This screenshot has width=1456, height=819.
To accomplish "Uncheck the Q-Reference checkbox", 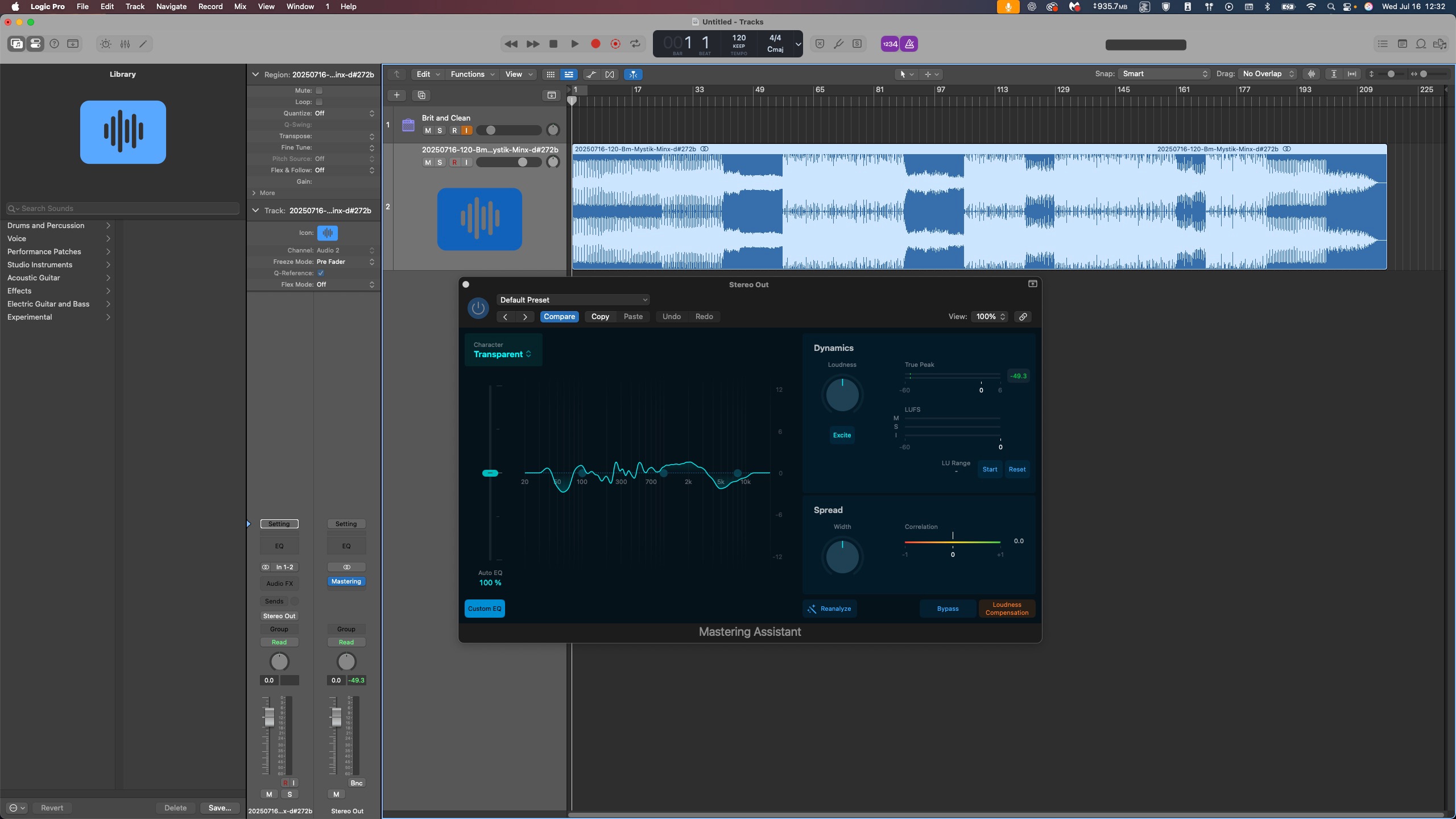I will (x=320, y=273).
